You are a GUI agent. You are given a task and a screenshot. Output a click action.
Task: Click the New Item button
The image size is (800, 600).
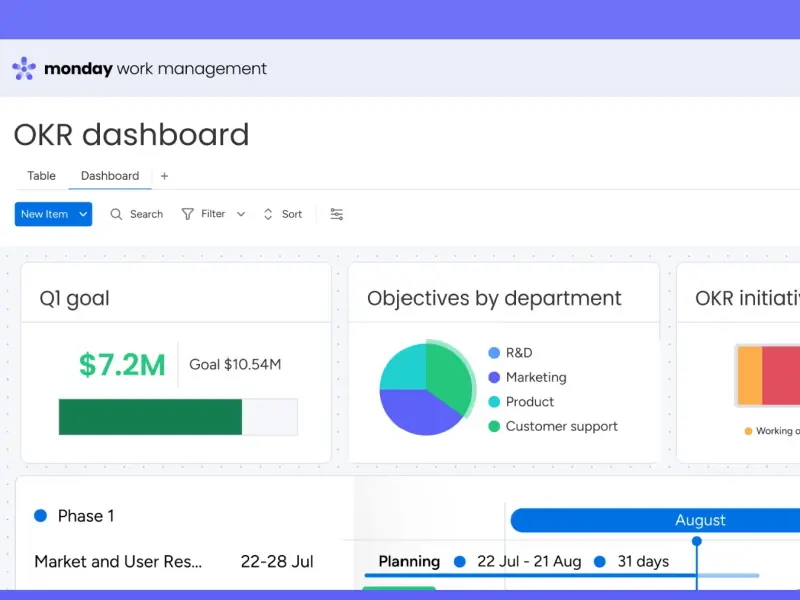(45, 214)
